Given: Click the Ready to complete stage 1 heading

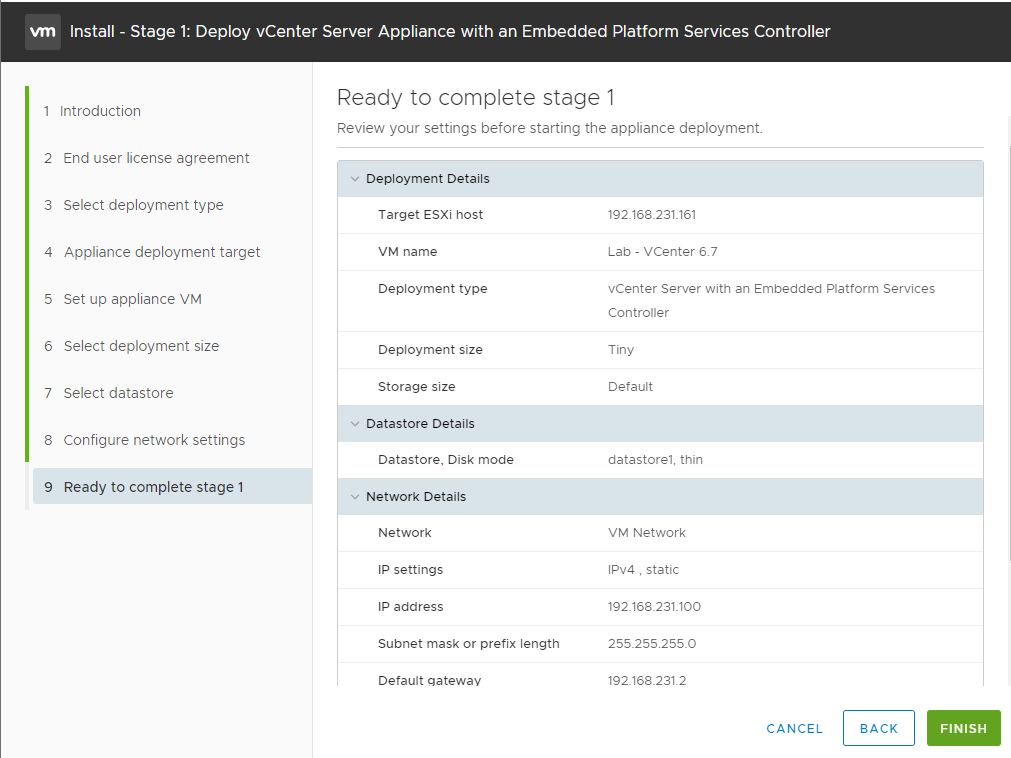Looking at the screenshot, I should pos(476,97).
